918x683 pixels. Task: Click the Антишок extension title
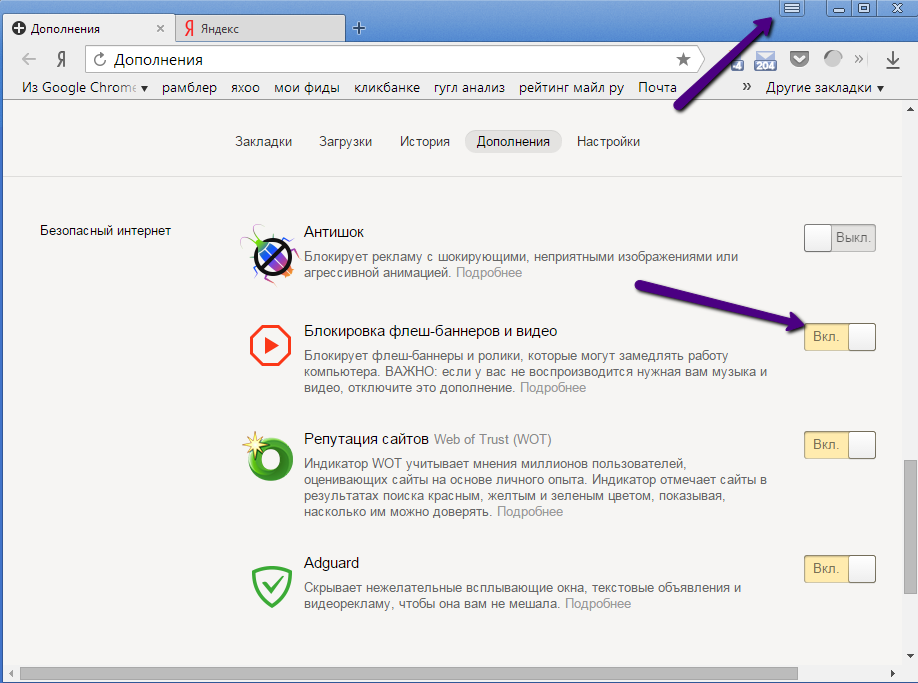click(x=334, y=232)
